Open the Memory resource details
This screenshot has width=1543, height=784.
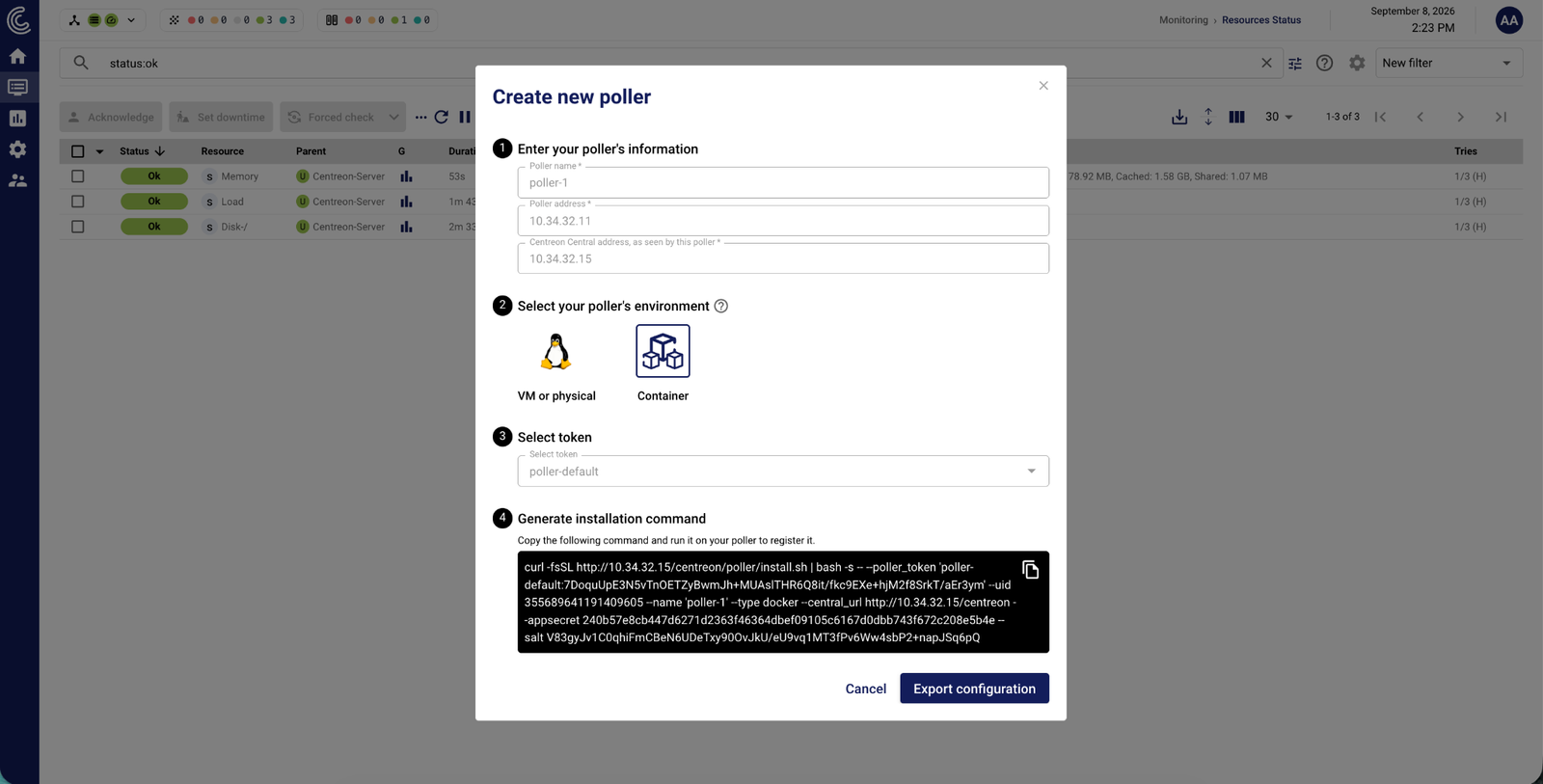tap(240, 176)
